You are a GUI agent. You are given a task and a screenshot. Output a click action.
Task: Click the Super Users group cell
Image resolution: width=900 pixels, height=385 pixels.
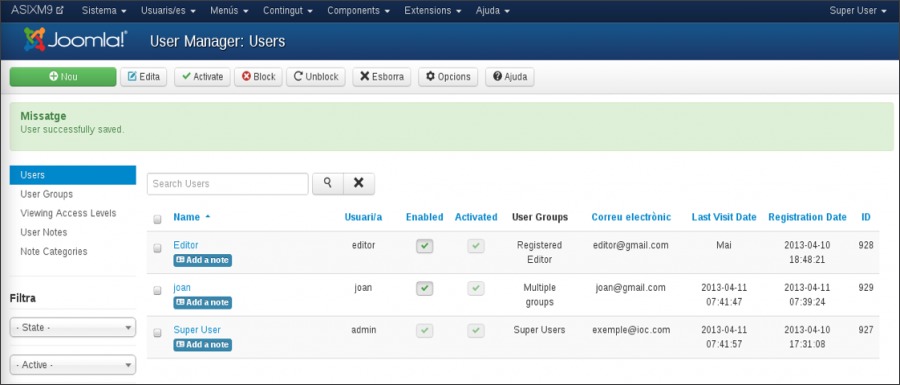click(540, 330)
